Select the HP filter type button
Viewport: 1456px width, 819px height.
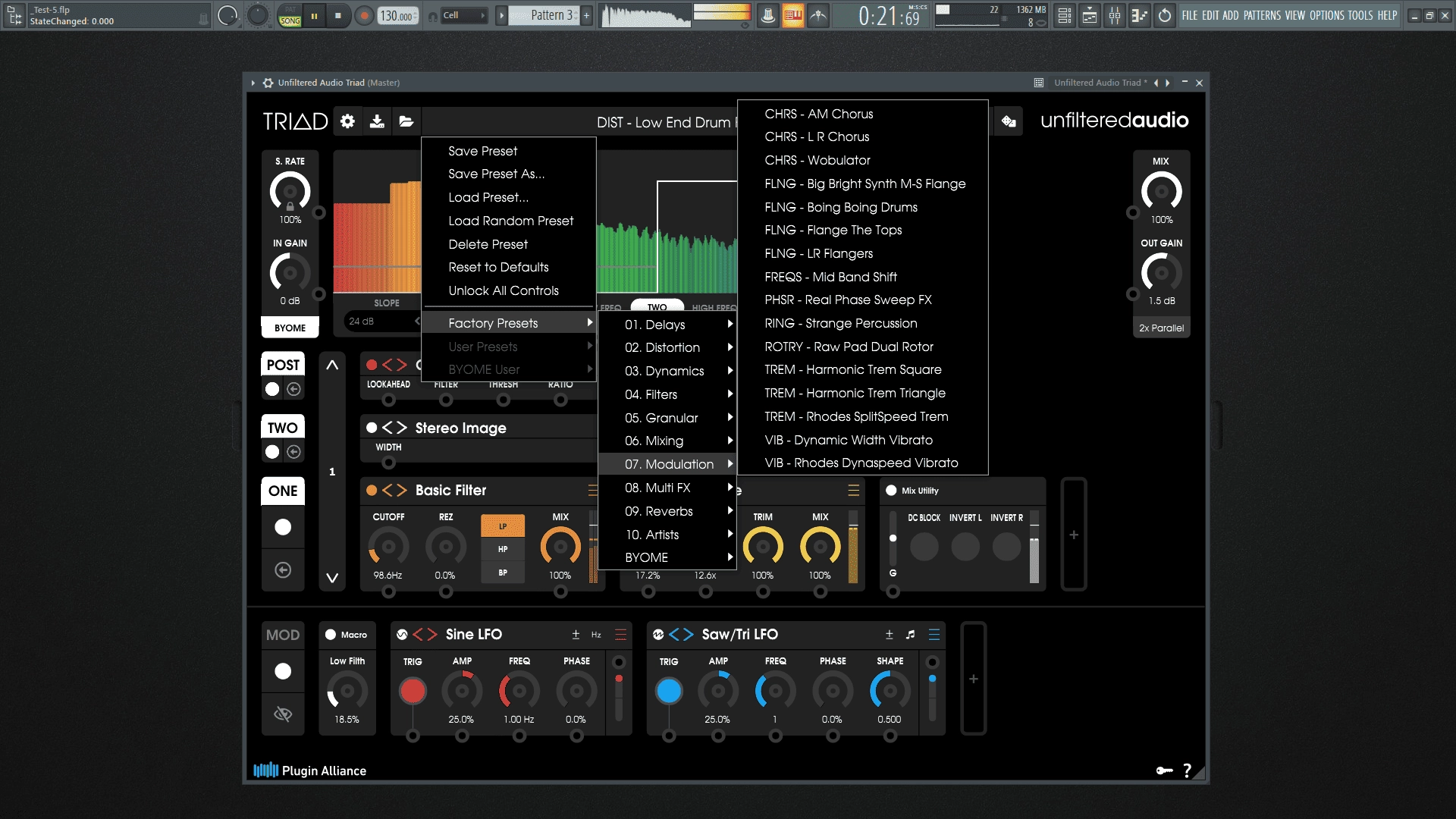point(503,549)
